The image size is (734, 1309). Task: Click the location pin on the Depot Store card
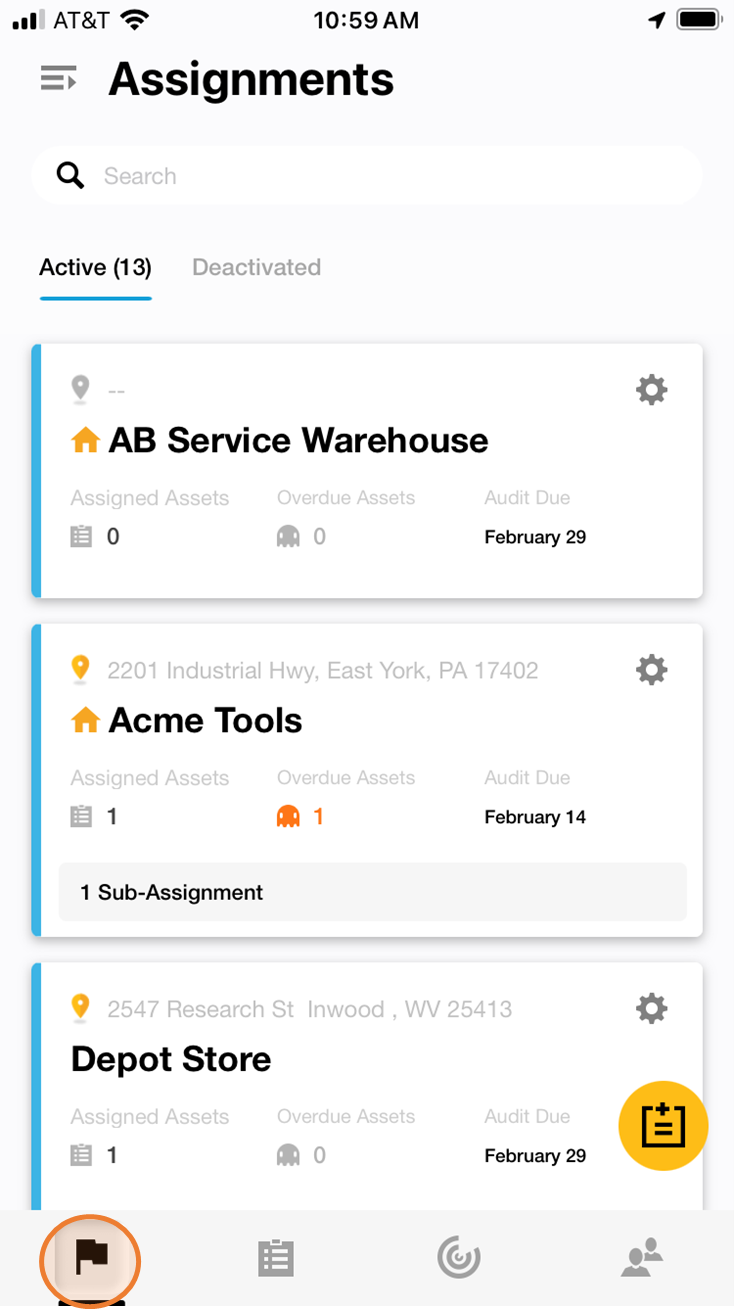(x=81, y=1007)
